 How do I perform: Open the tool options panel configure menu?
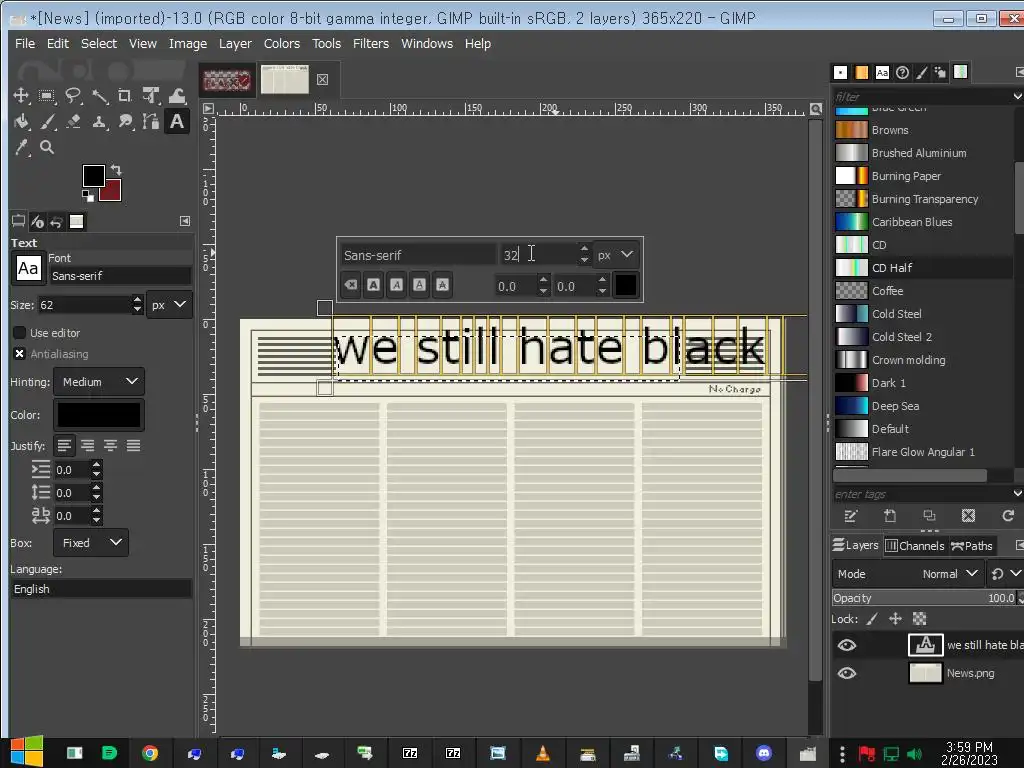click(185, 221)
